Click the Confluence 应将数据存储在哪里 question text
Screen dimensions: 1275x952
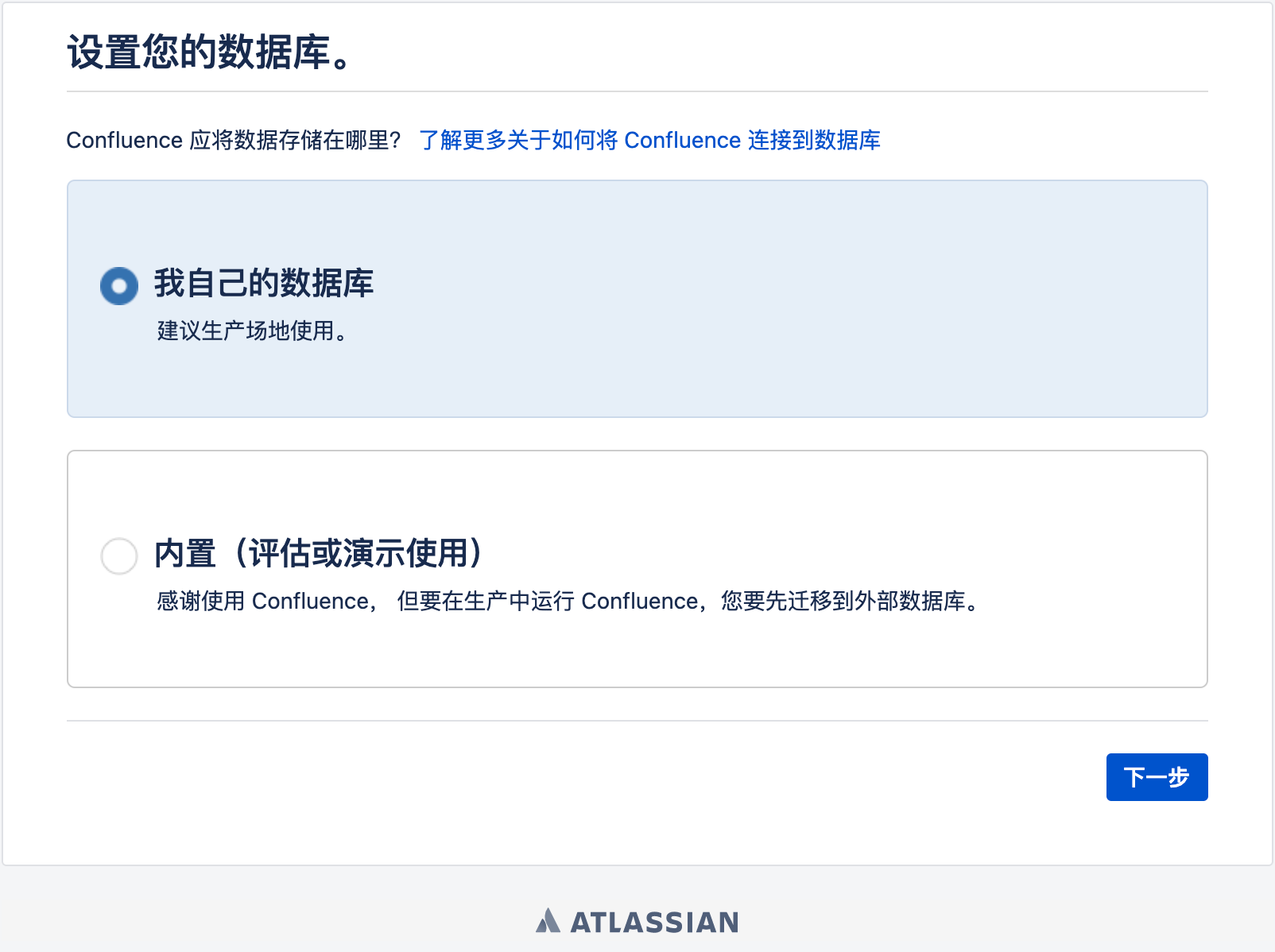[234, 141]
